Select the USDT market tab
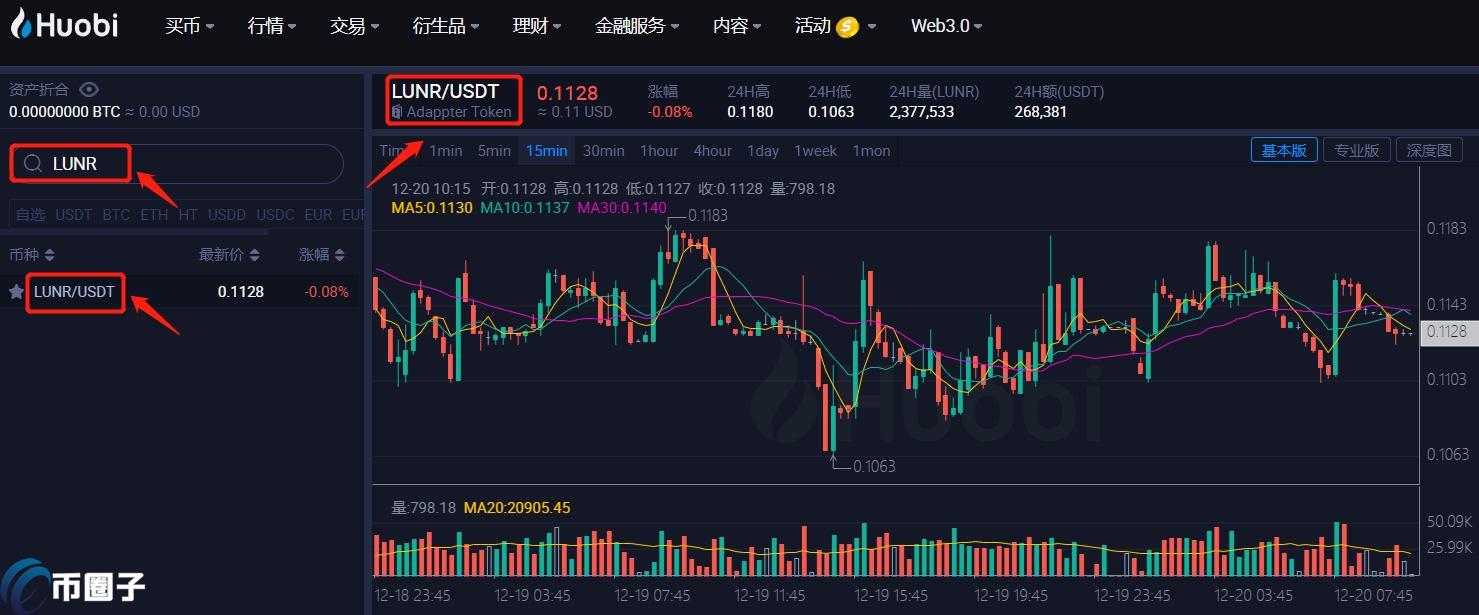This screenshot has height=615, width=1479. (x=74, y=214)
